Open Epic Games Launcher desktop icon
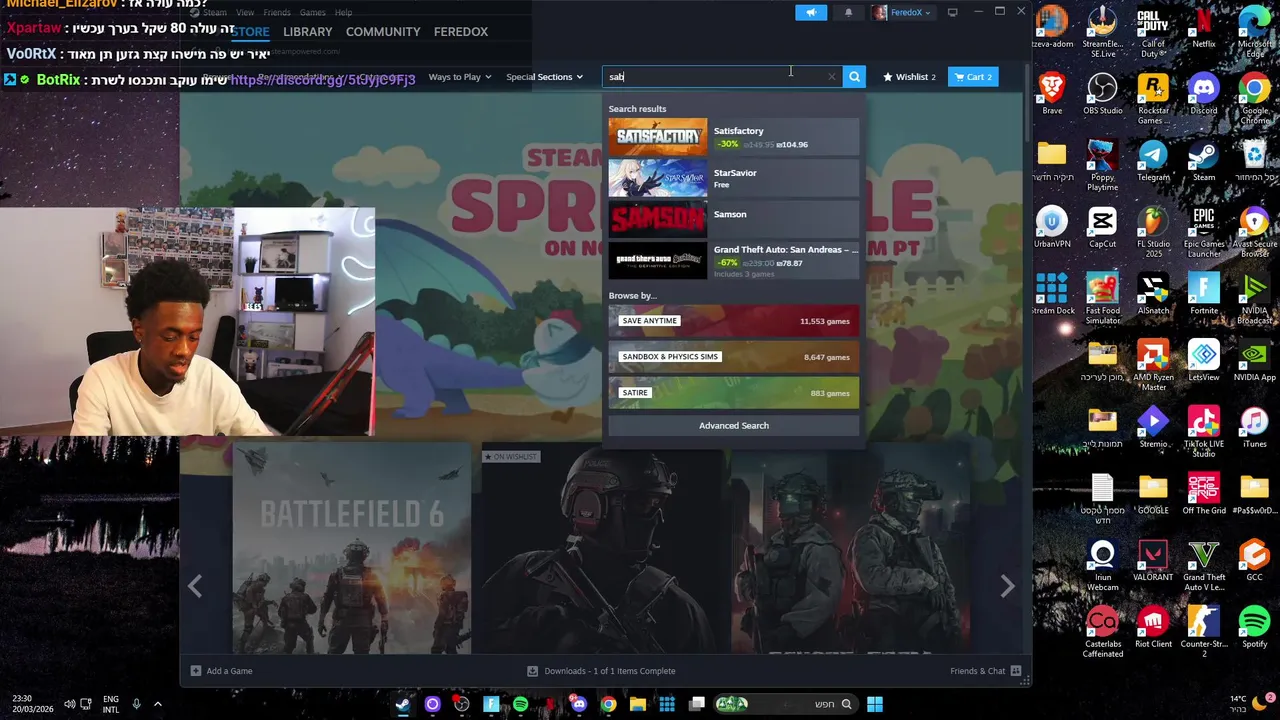 (x=1204, y=232)
